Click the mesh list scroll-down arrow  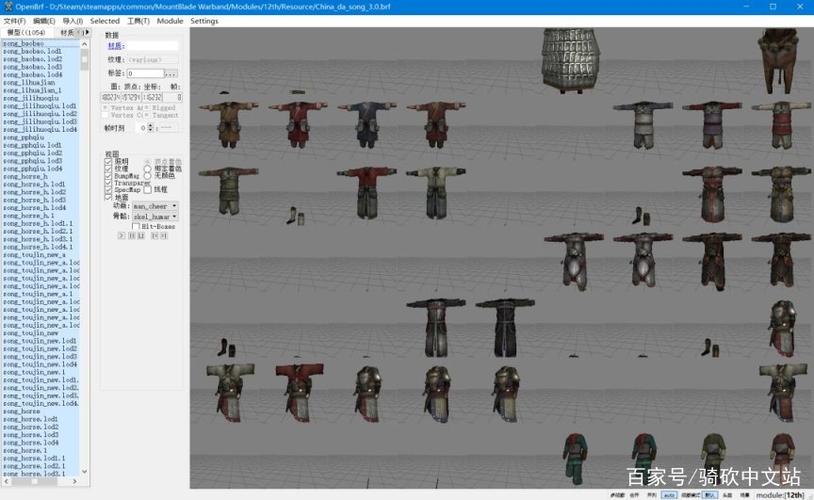85,471
